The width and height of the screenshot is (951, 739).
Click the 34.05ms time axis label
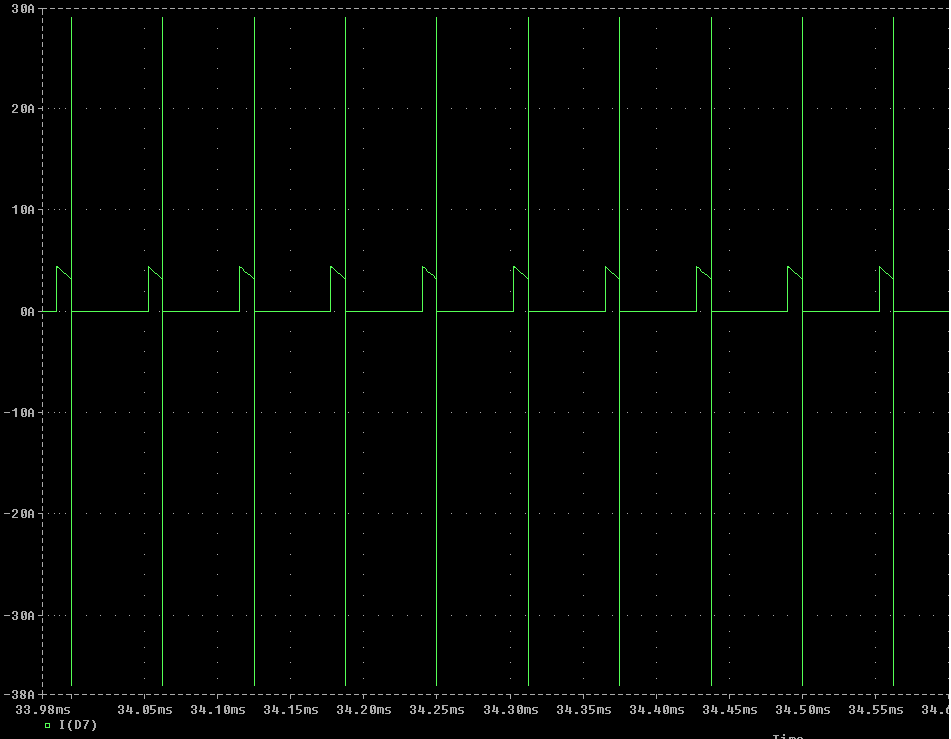145,709
